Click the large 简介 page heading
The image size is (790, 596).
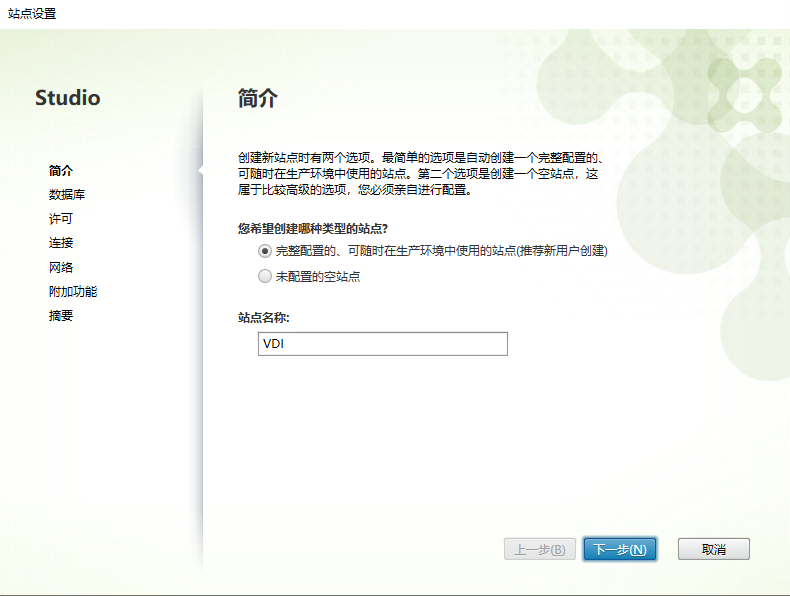tap(257, 98)
